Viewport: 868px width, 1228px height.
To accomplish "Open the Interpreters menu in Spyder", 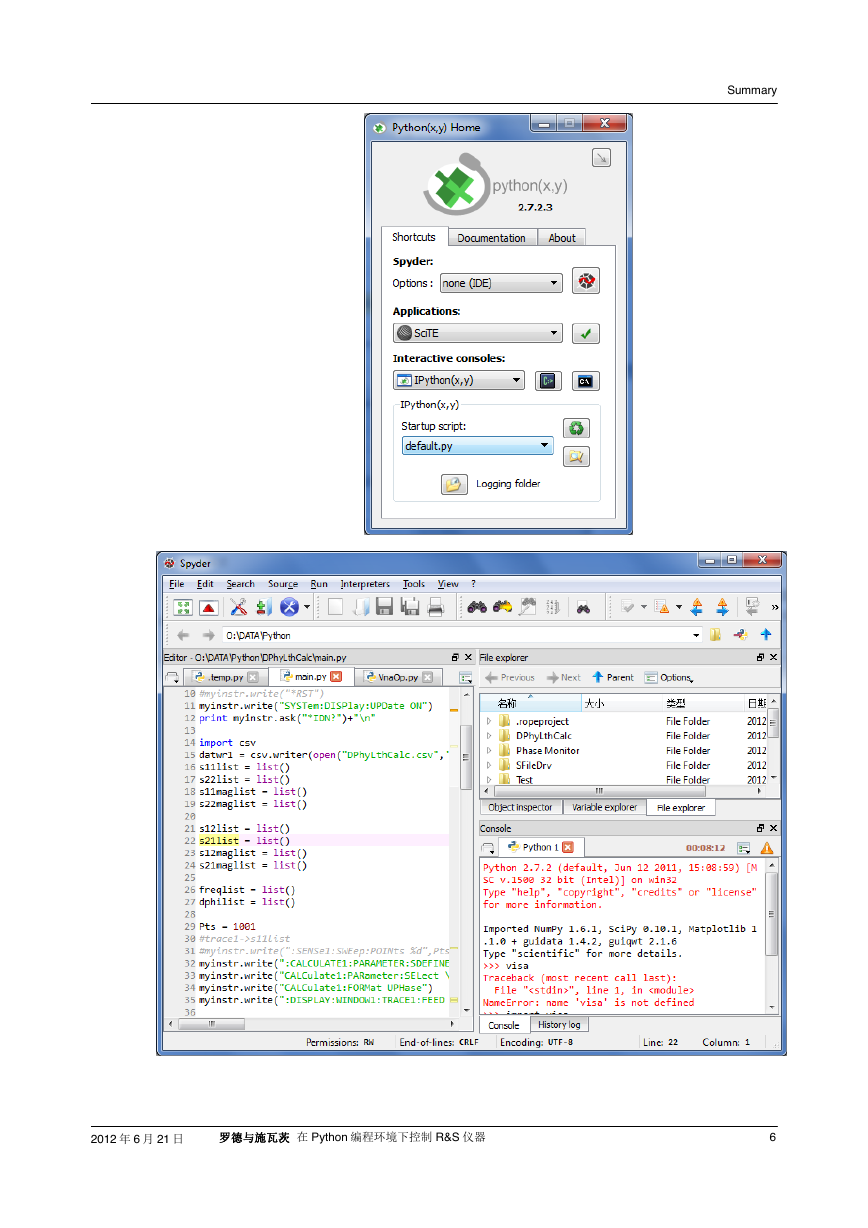I will point(365,584).
